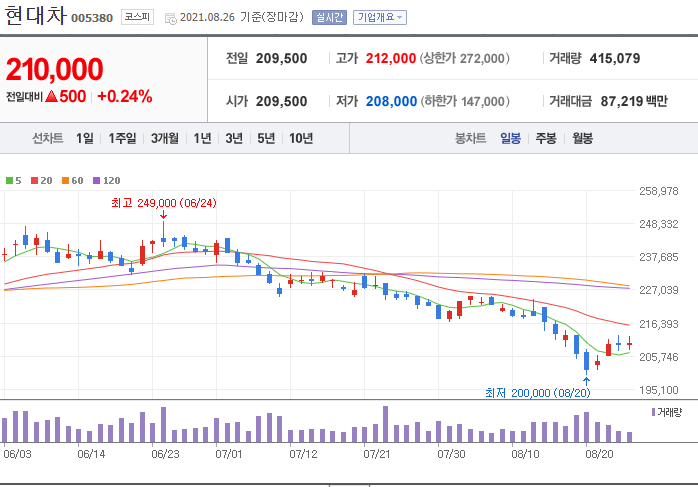Image resolution: width=698 pixels, height=487 pixels.
Task: Click the 195,100 price axis label
Action: point(659,390)
